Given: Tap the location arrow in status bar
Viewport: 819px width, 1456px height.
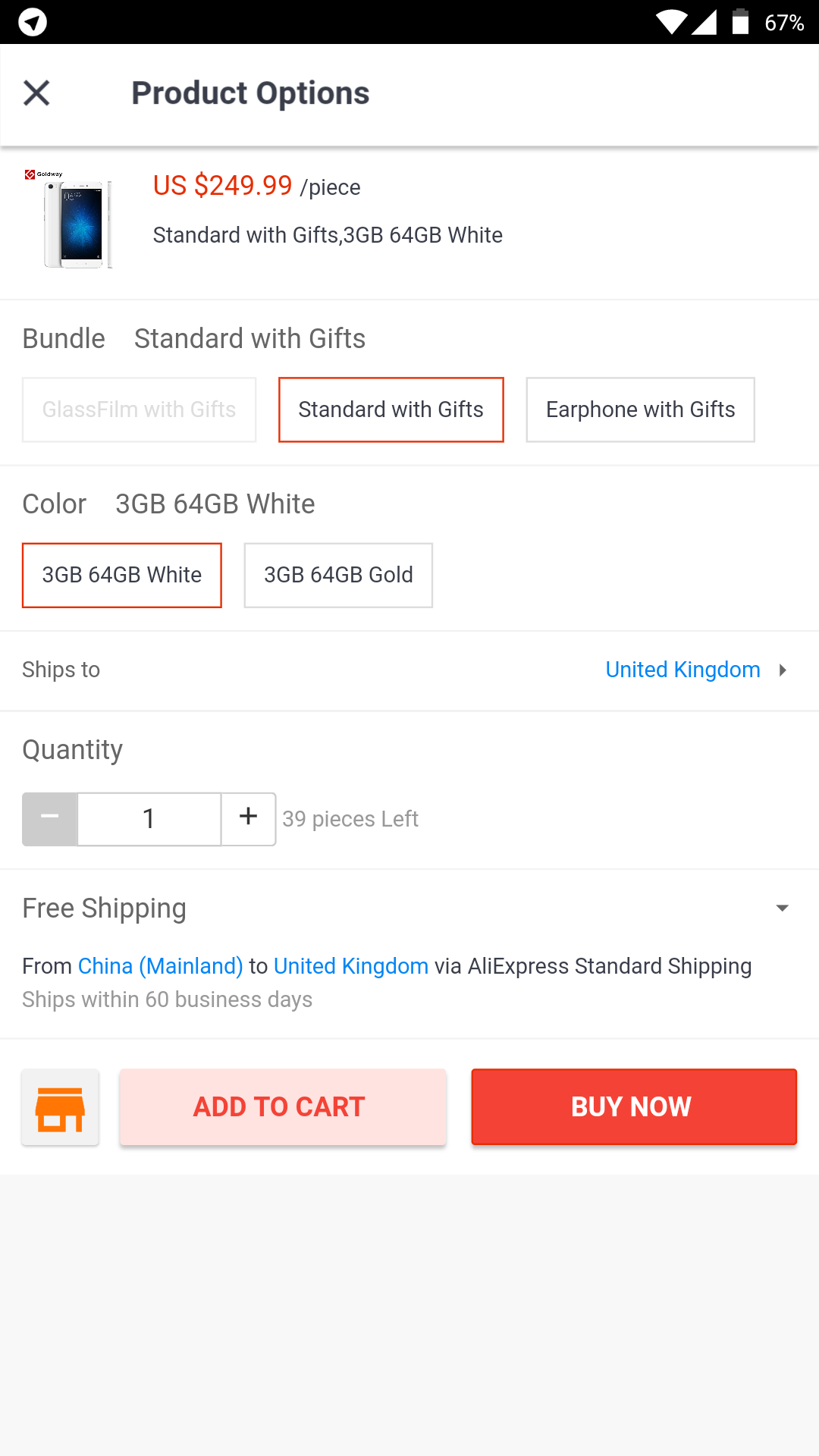Looking at the screenshot, I should (x=33, y=22).
